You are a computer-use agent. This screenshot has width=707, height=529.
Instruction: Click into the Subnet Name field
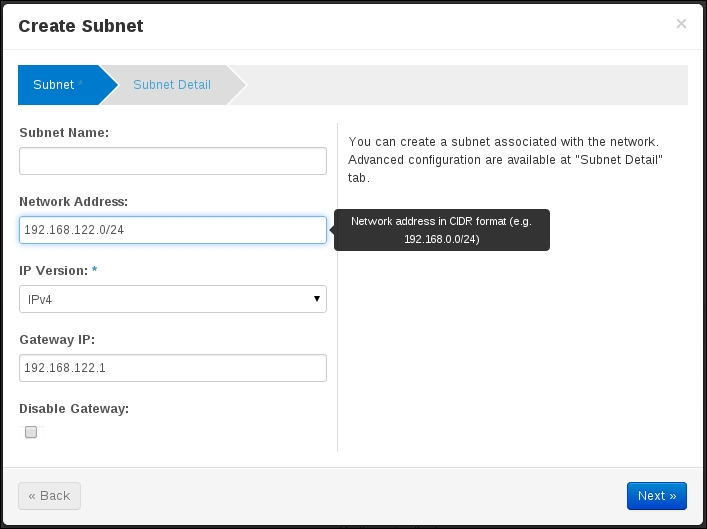173,161
